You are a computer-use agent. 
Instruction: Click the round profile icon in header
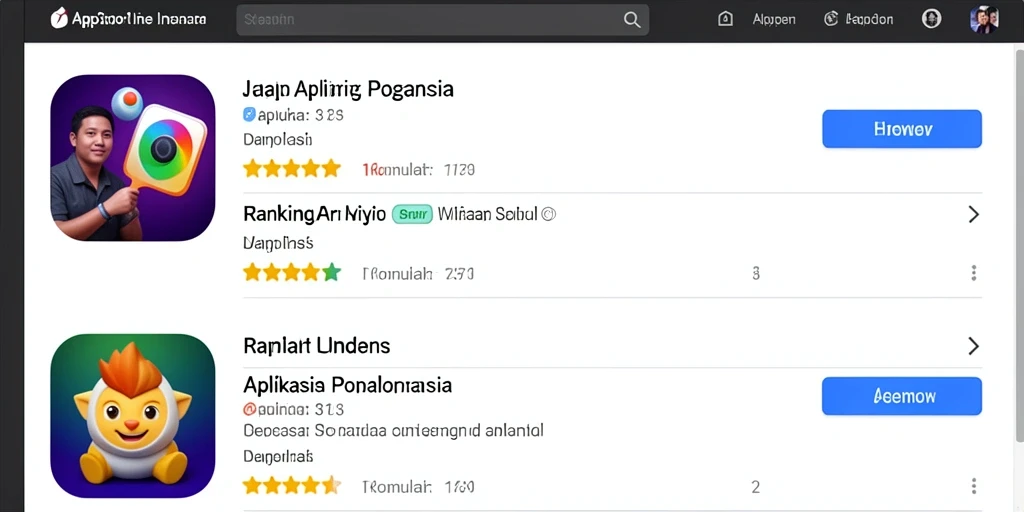coord(931,19)
